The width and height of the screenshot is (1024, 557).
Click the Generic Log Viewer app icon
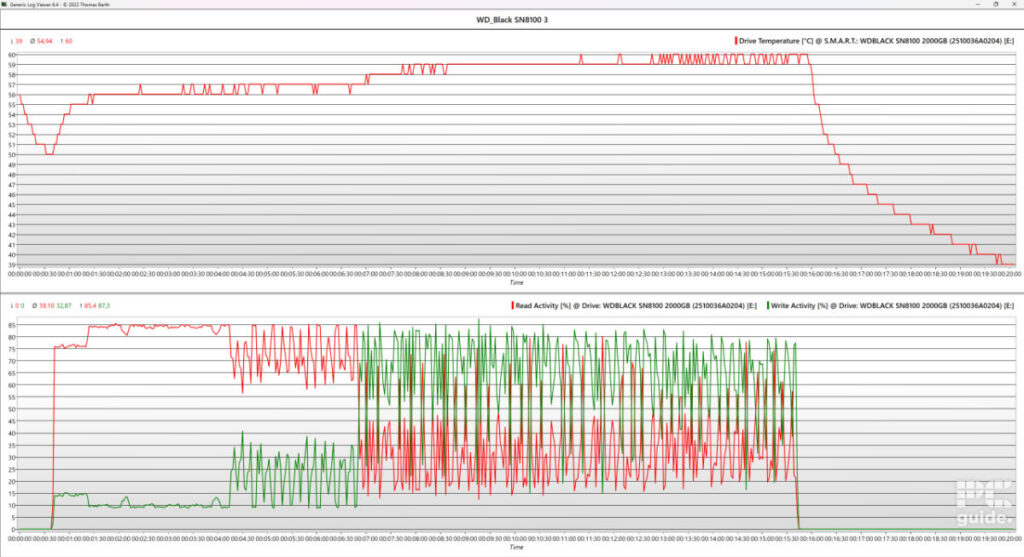5,4
